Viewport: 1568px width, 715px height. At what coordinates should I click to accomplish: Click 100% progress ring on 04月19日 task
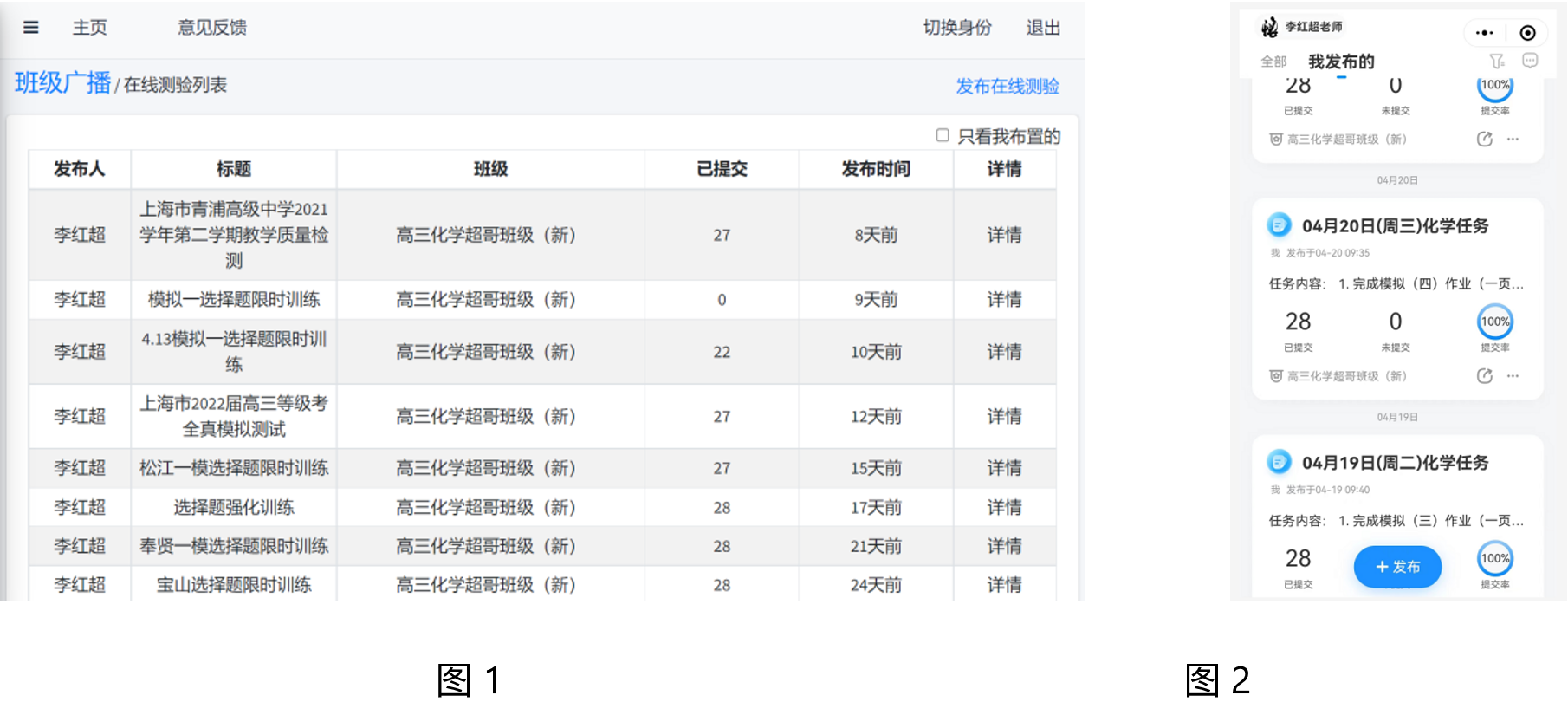point(1495,558)
